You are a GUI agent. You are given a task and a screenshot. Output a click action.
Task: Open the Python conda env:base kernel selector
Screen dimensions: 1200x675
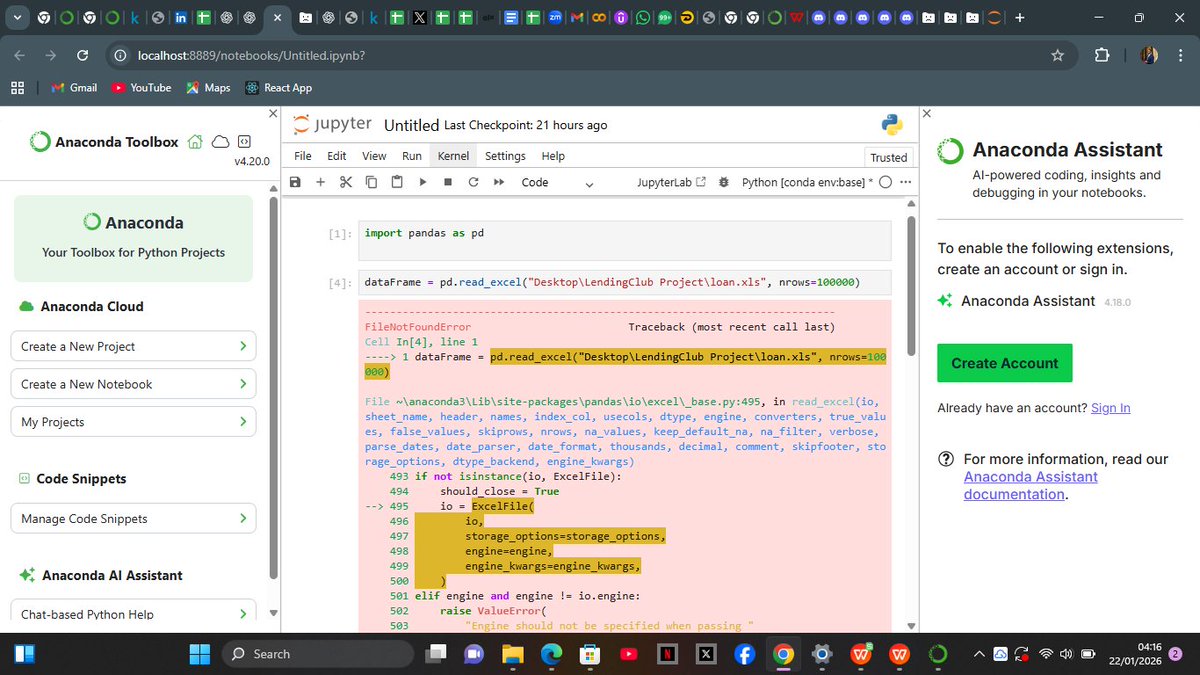[x=807, y=182]
